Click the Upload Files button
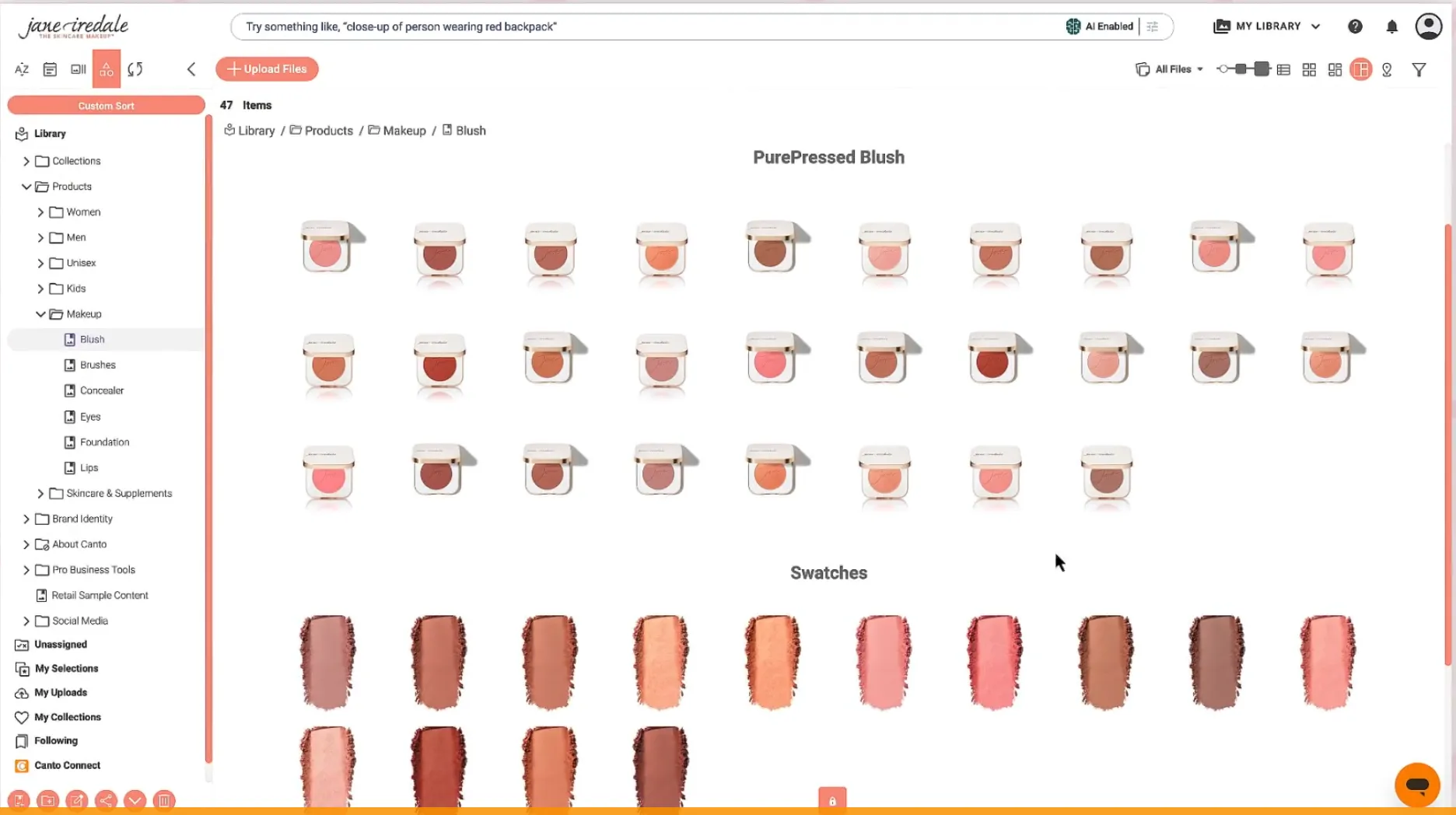 click(267, 69)
